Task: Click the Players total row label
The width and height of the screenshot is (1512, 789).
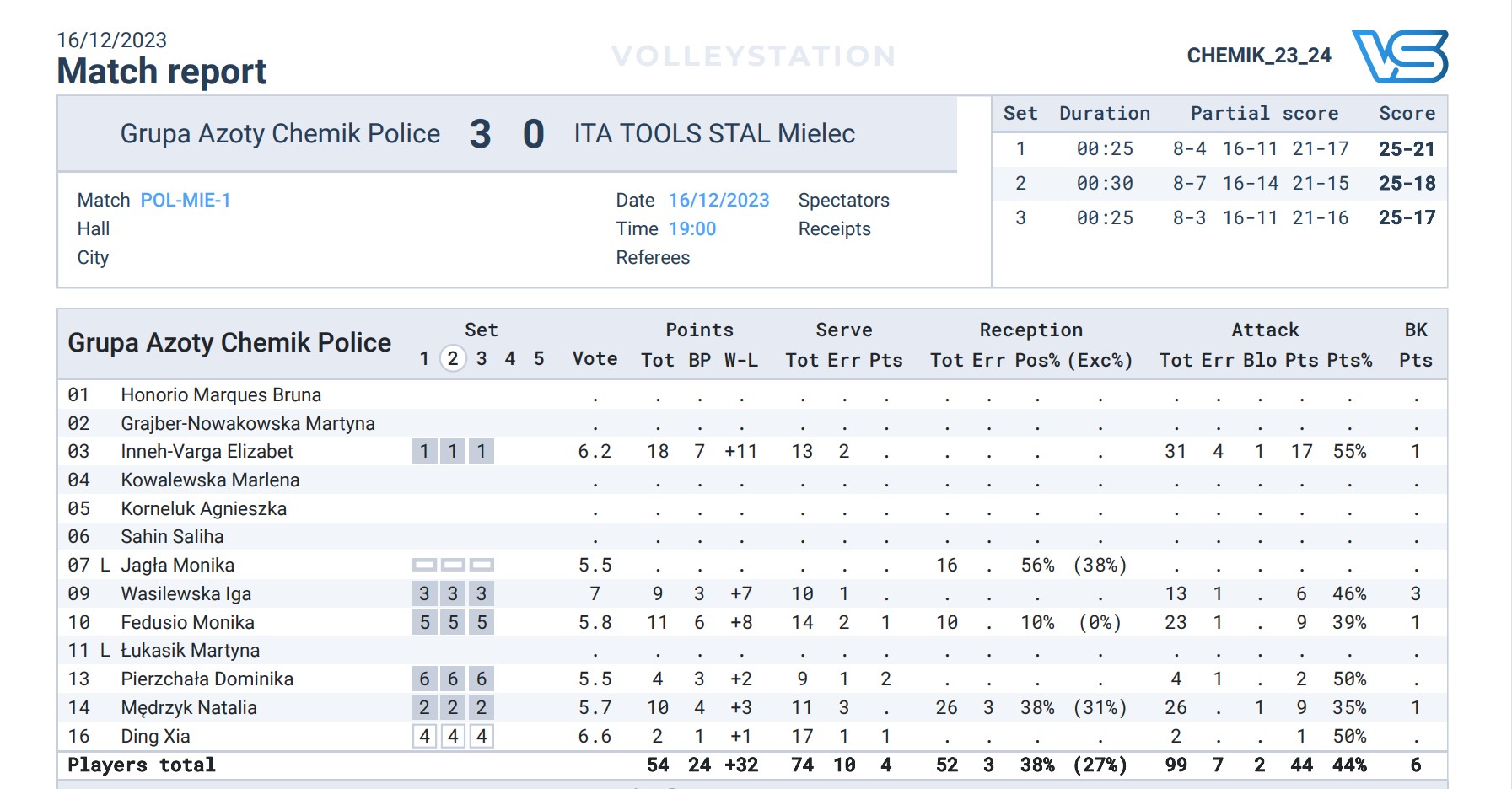Action: click(x=142, y=765)
